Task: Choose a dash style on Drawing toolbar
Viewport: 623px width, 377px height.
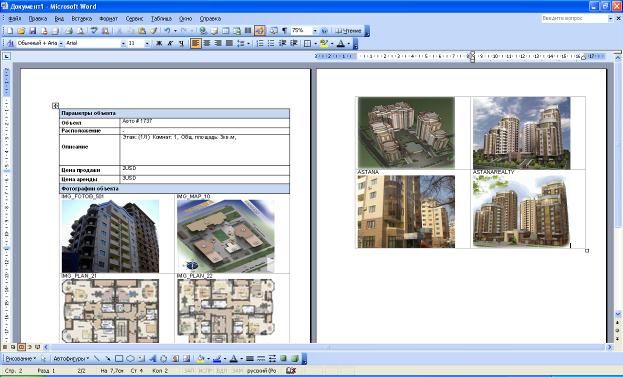Action: 261,359
